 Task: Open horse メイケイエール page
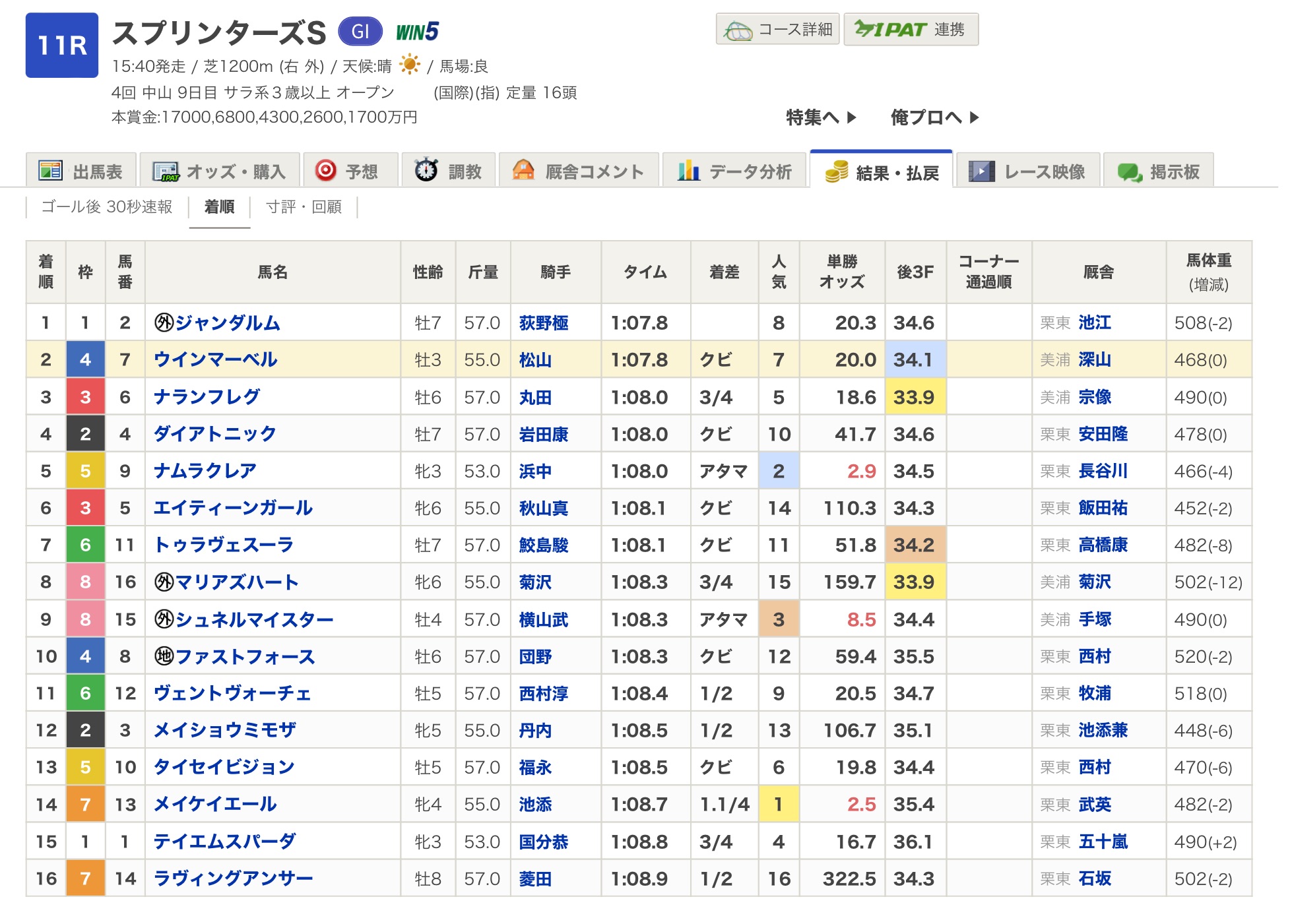[215, 804]
